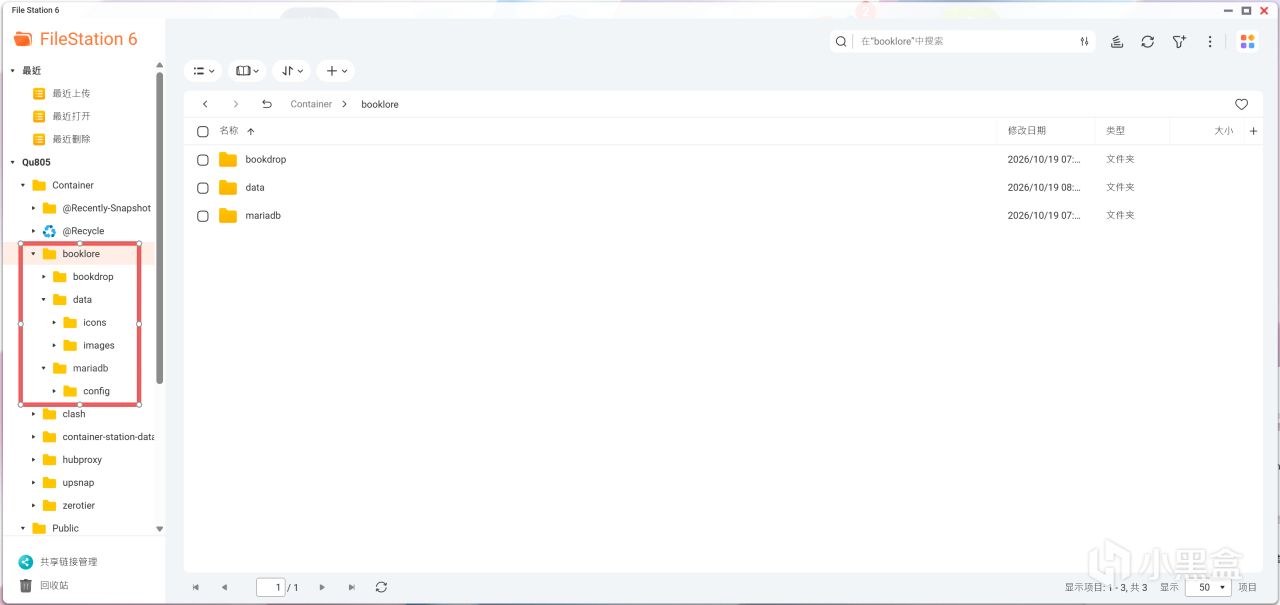1280x605 pixels.
Task: Collapse the 最近 section arrow
Action: [12, 71]
